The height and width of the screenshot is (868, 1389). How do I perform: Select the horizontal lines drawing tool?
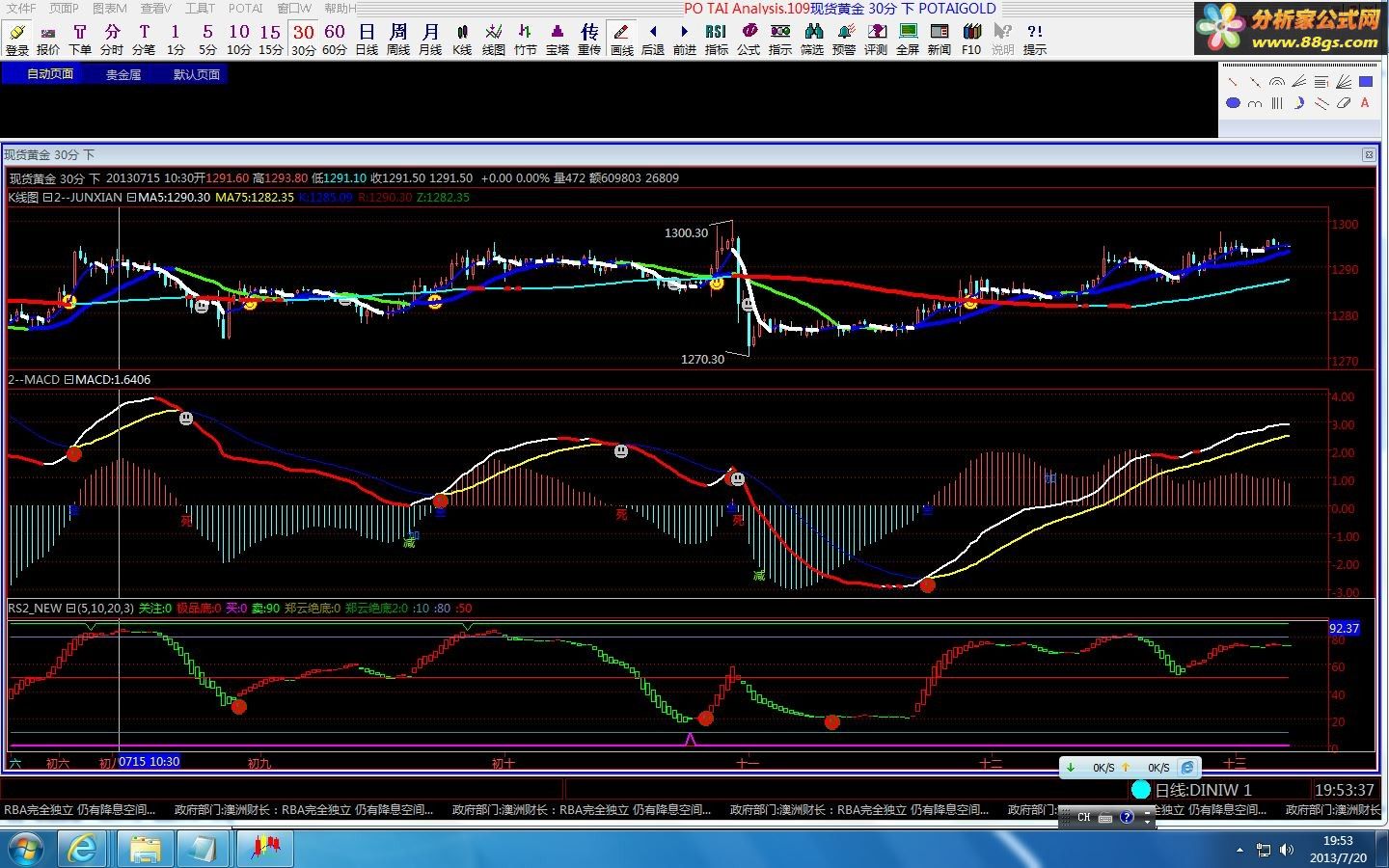(x=1321, y=82)
